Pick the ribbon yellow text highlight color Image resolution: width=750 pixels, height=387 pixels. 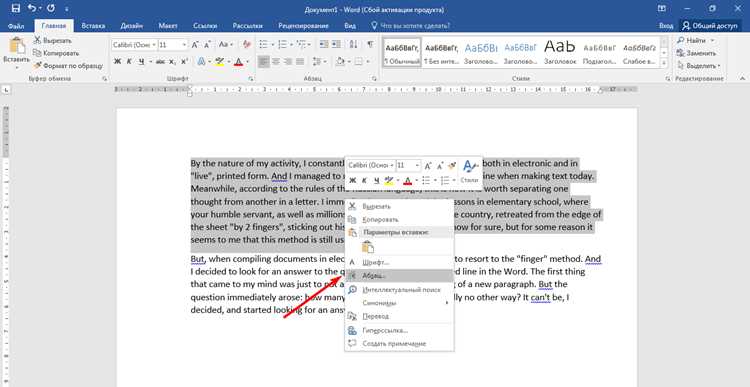[220, 62]
